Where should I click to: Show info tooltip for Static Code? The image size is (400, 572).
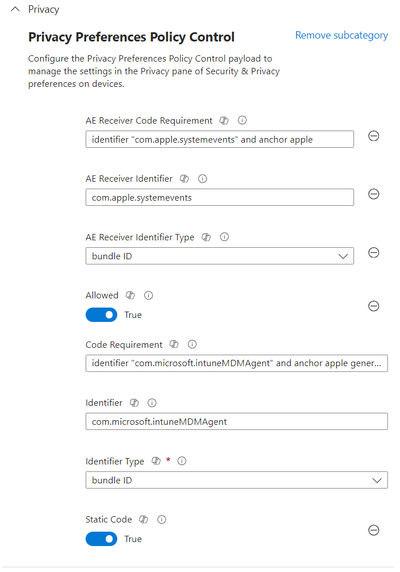(162, 519)
